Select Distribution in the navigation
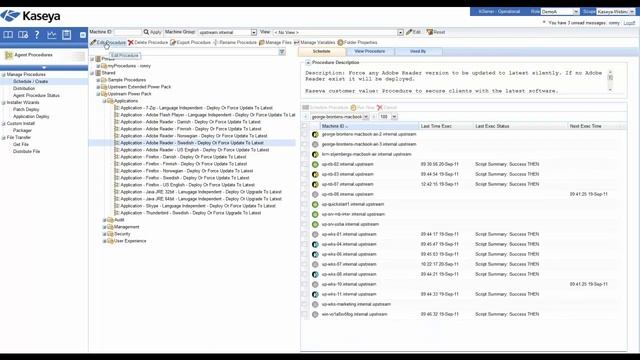 point(24,89)
